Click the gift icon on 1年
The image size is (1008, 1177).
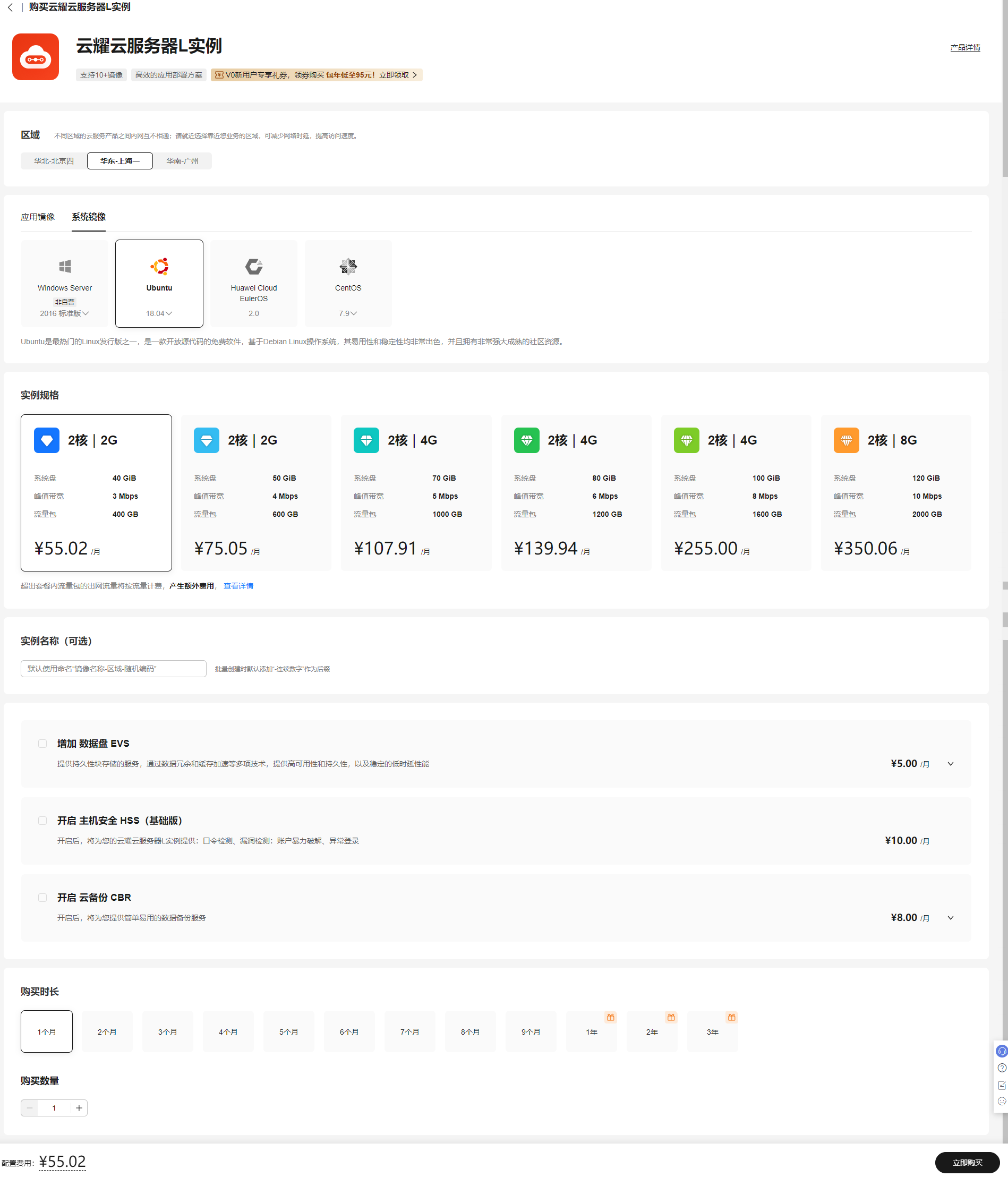[x=610, y=1017]
